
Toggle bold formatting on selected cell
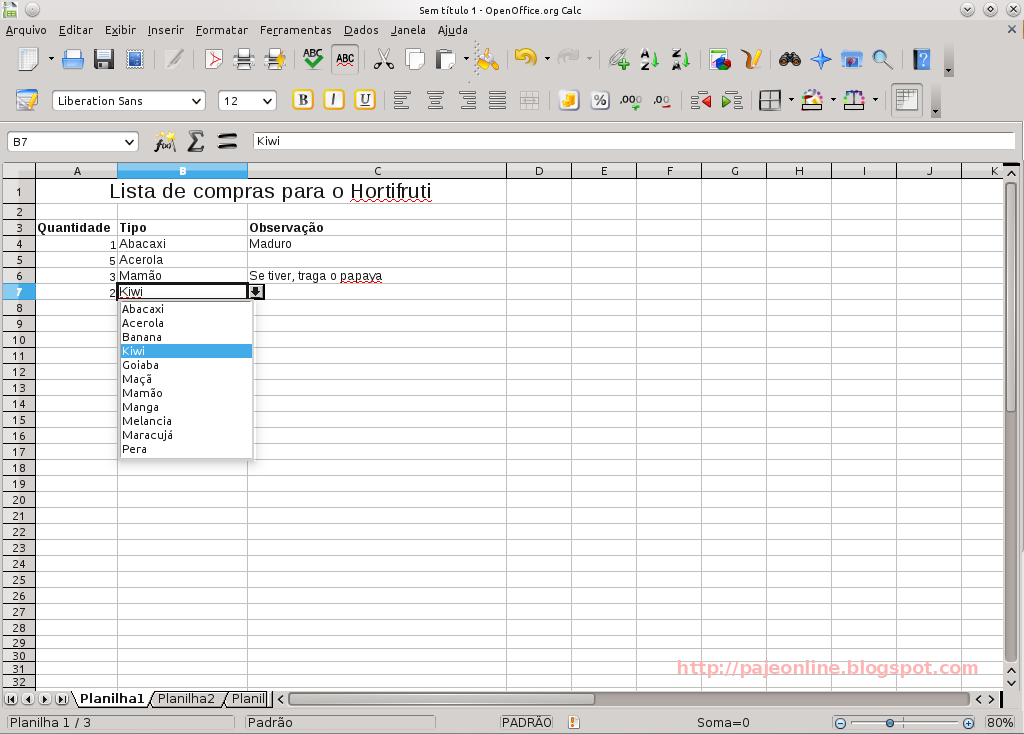tap(302, 100)
